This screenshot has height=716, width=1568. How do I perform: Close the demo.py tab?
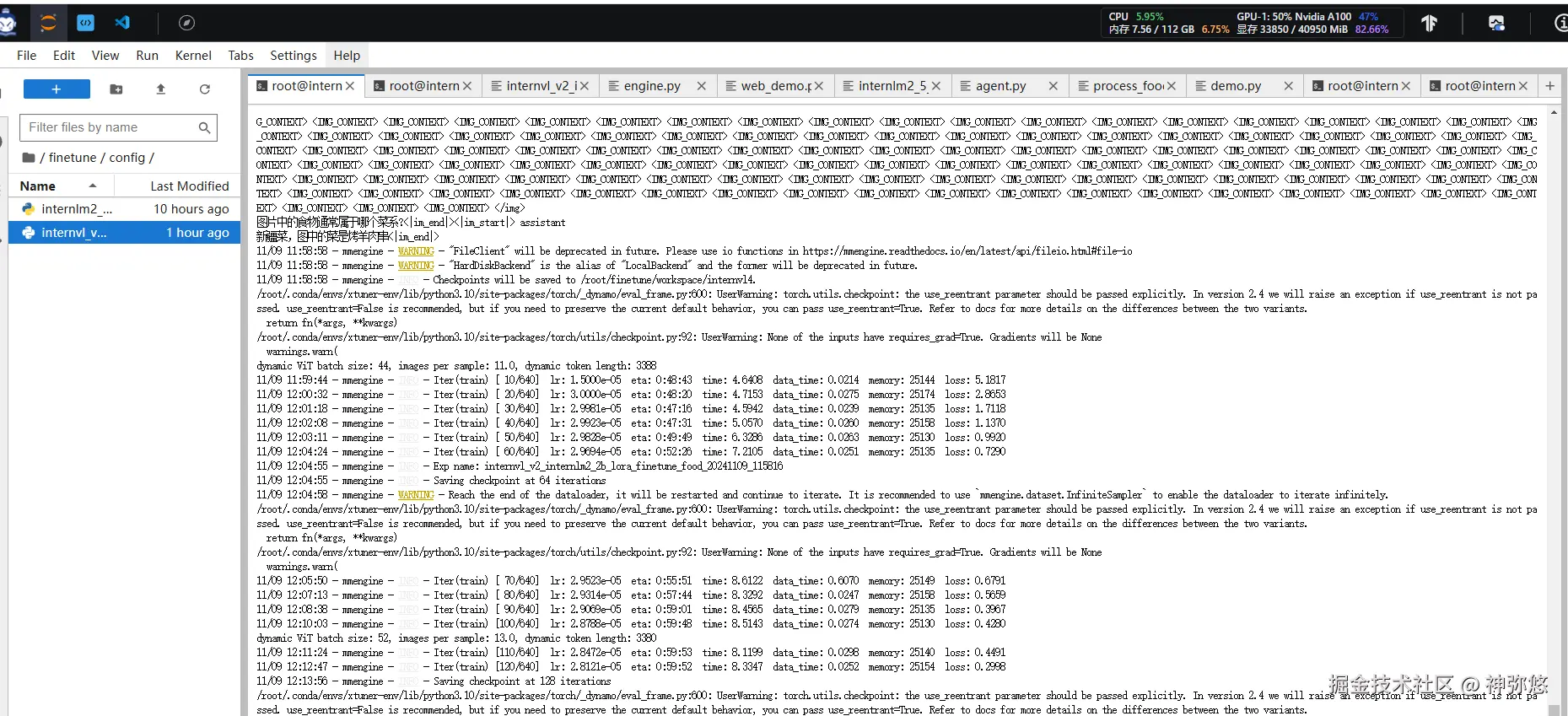point(1289,86)
